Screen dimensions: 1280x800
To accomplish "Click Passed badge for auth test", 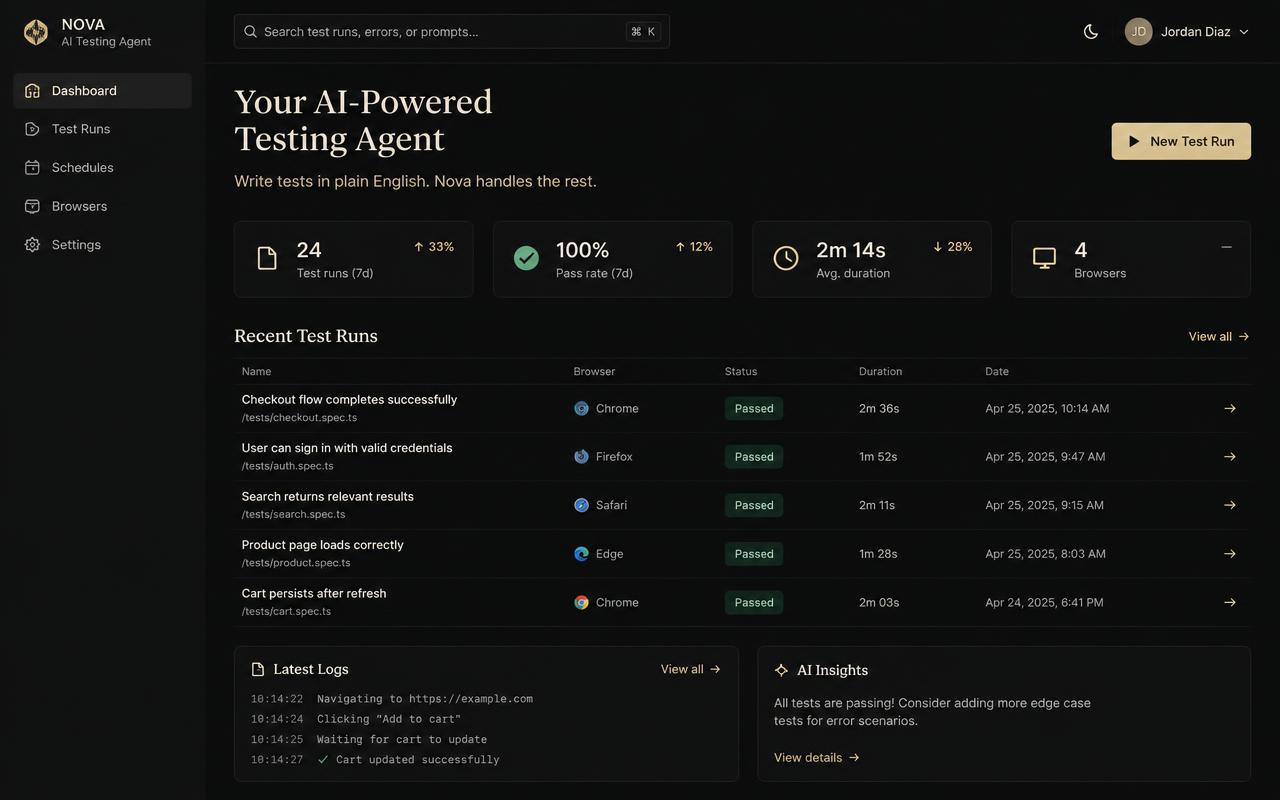I will [x=754, y=457].
